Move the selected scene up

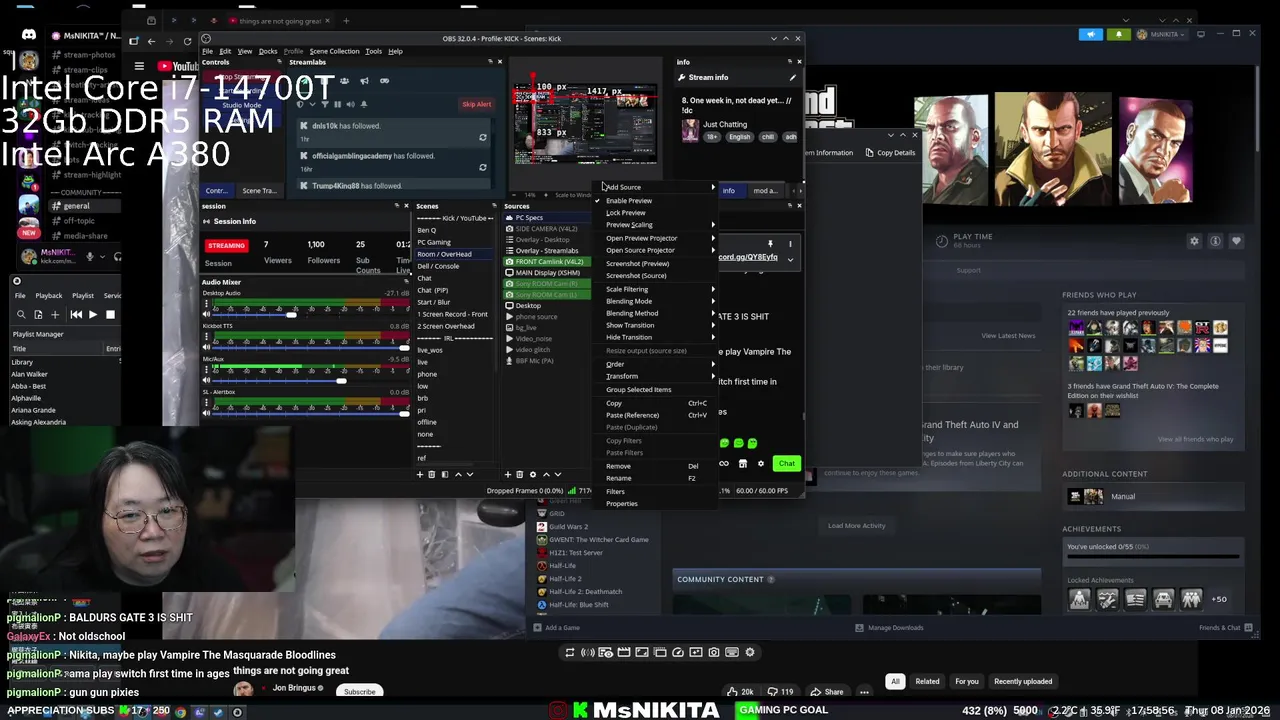[458, 474]
